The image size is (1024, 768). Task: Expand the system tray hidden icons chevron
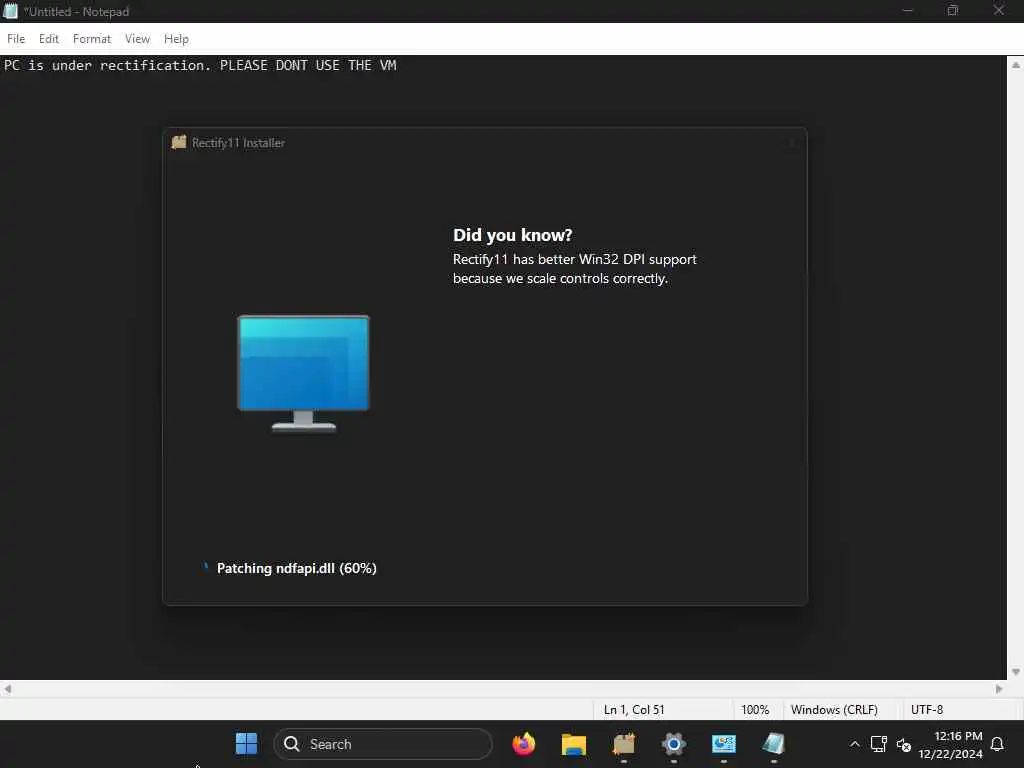click(854, 744)
